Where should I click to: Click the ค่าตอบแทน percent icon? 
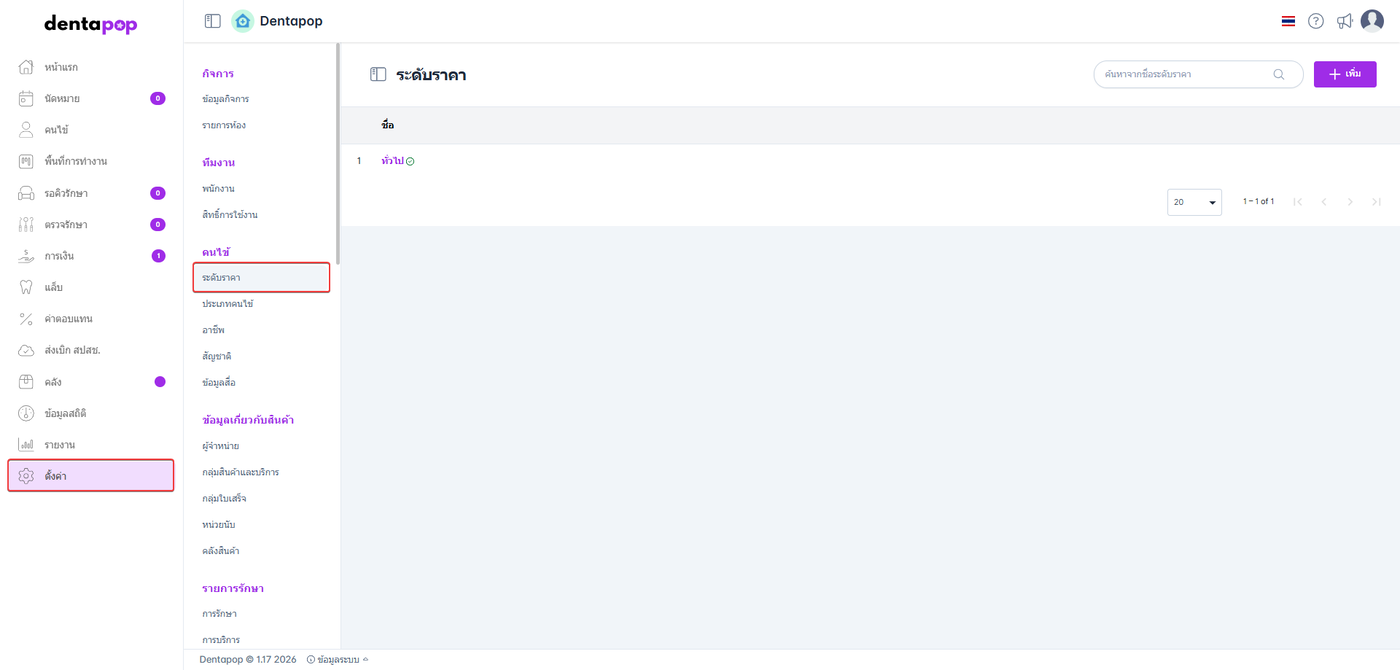tap(27, 319)
